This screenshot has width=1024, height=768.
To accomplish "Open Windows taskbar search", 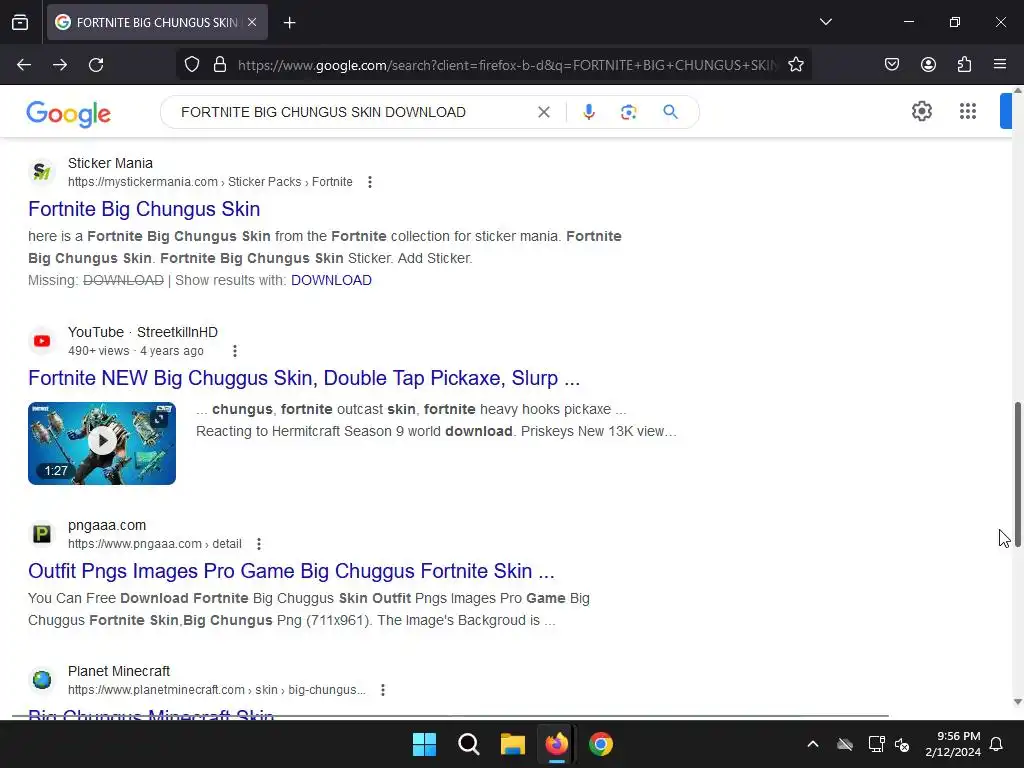I will pyautogui.click(x=469, y=744).
